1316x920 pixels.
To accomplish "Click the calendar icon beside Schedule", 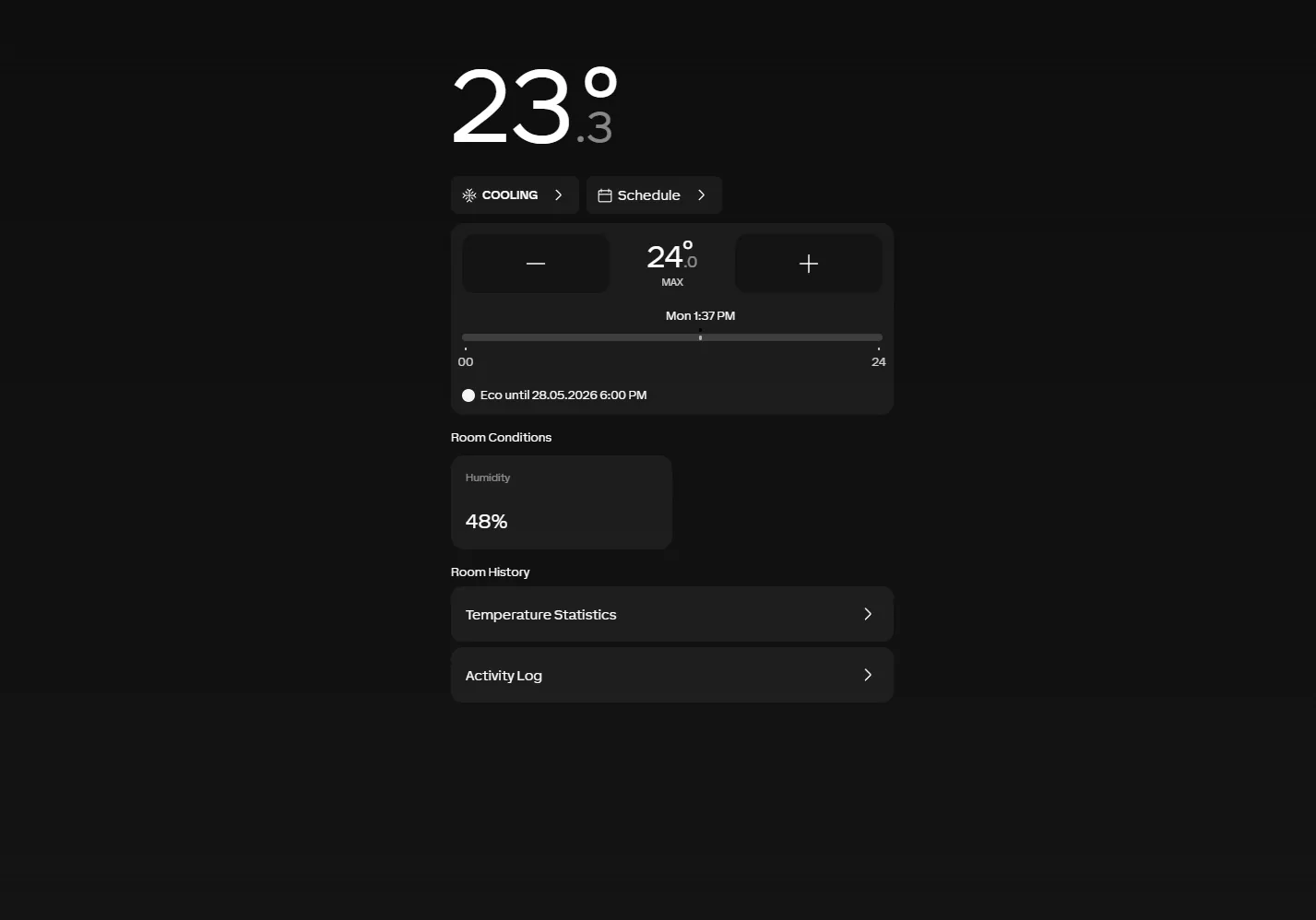I will click(605, 195).
